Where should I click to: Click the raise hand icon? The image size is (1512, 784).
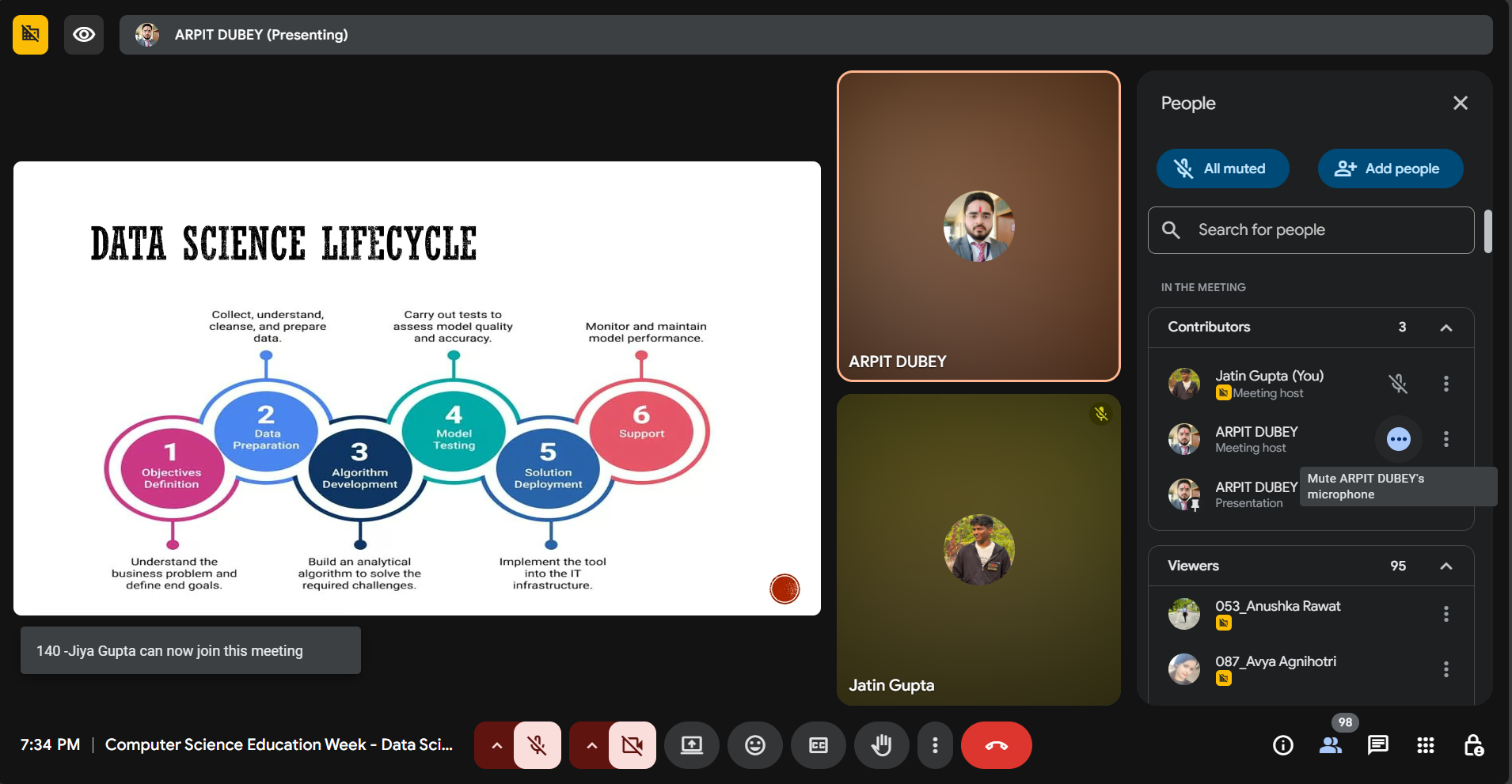(881, 745)
